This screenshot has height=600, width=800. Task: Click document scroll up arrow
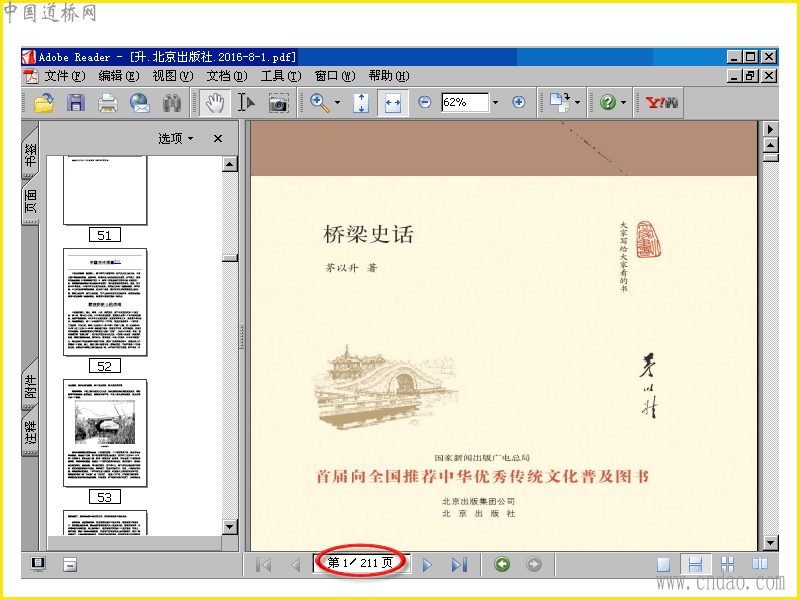tap(770, 145)
